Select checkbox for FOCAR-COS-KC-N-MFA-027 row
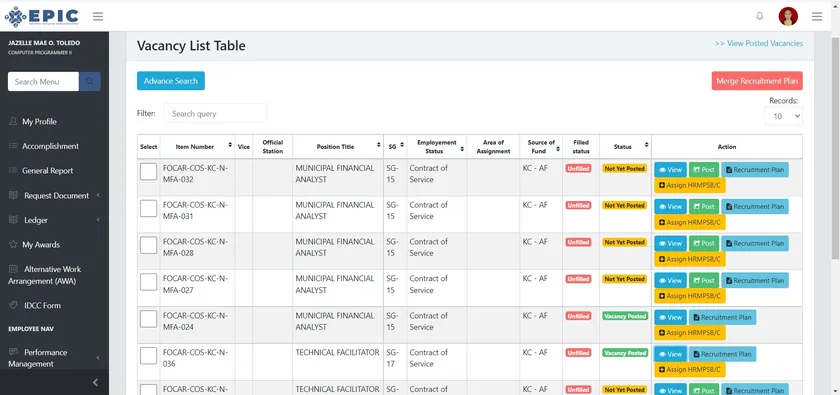The height and width of the screenshot is (395, 840). click(x=148, y=282)
